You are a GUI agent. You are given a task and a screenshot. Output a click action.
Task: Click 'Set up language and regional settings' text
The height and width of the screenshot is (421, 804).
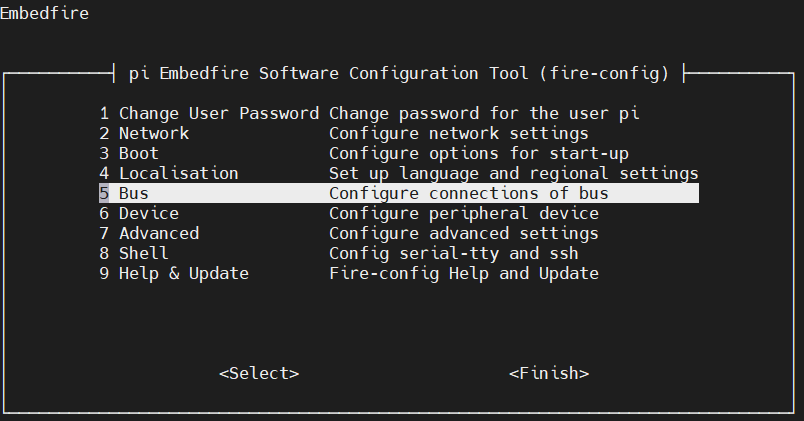pos(514,173)
